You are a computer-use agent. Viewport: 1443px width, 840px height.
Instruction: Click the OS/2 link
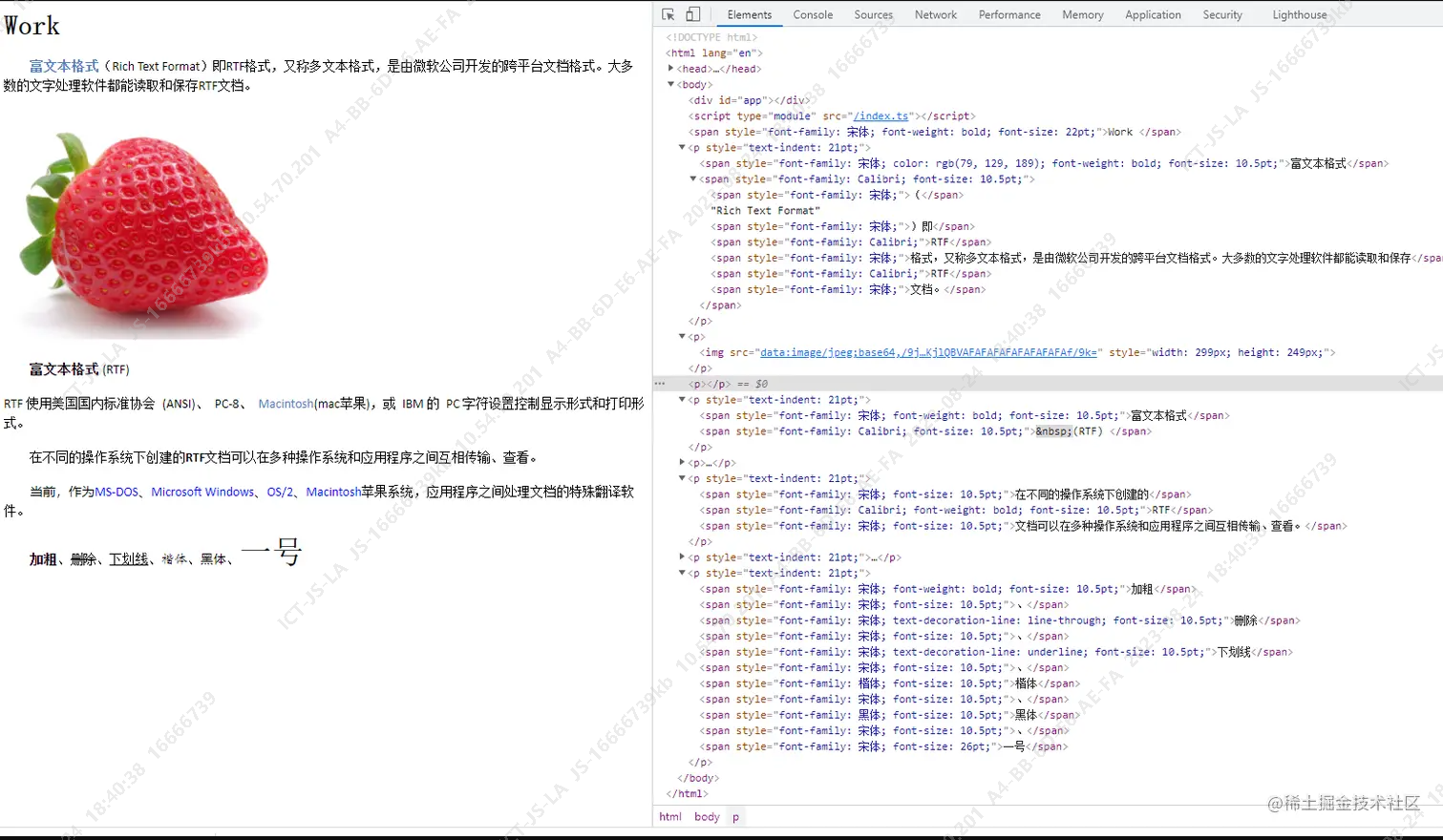coord(281,493)
